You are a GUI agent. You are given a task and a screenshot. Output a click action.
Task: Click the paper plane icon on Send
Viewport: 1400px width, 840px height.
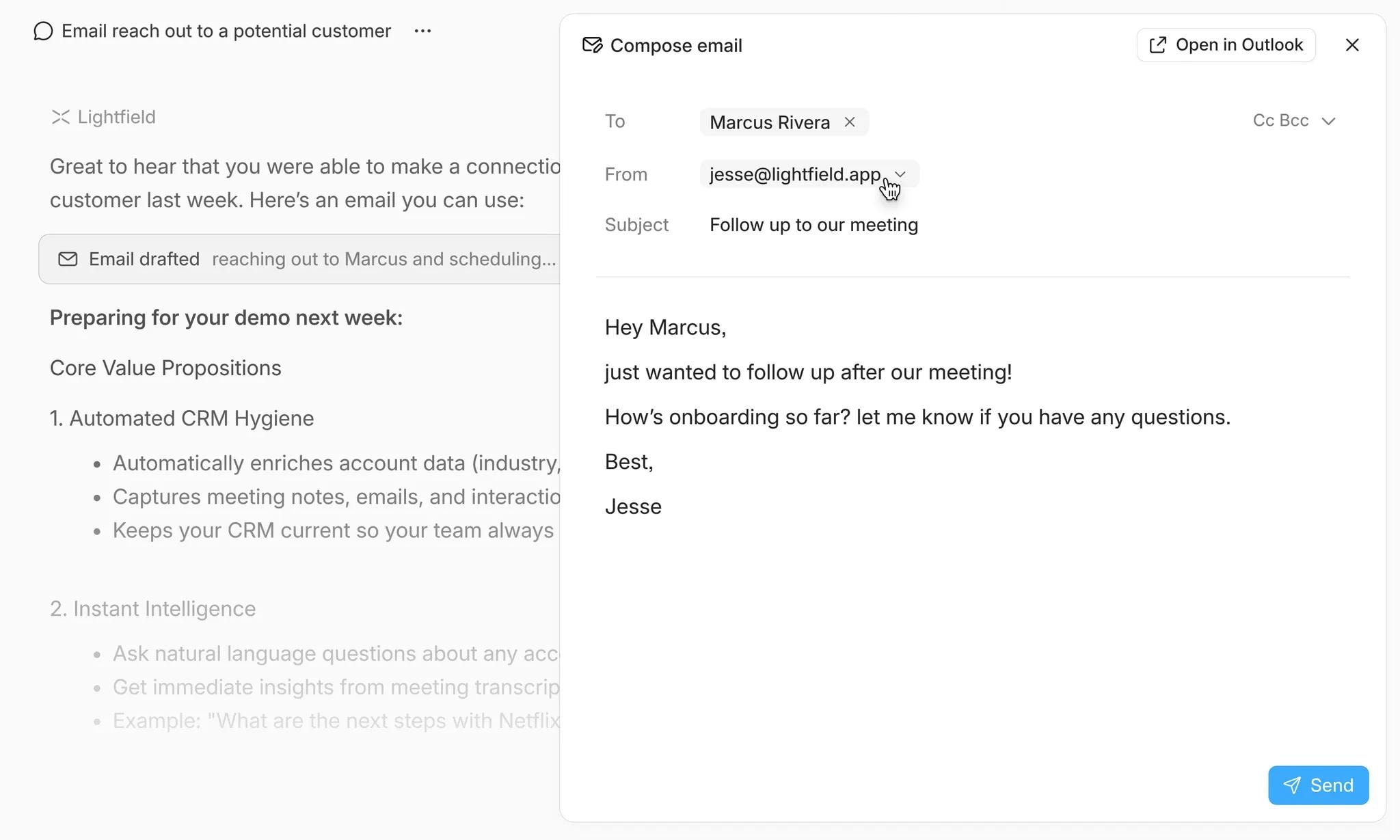click(x=1291, y=785)
